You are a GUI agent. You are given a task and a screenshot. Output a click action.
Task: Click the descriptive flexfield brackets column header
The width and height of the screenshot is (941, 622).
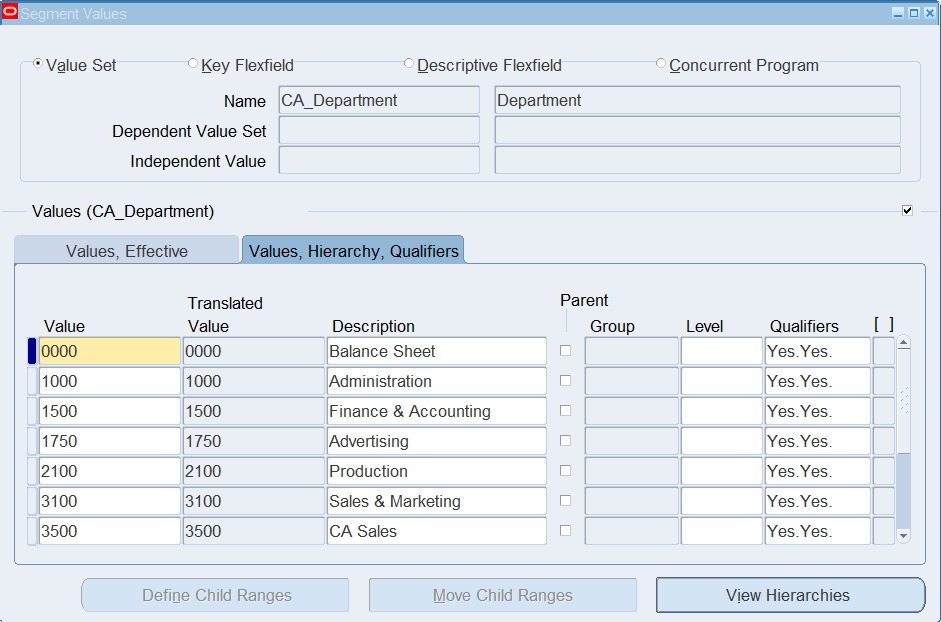coord(883,325)
